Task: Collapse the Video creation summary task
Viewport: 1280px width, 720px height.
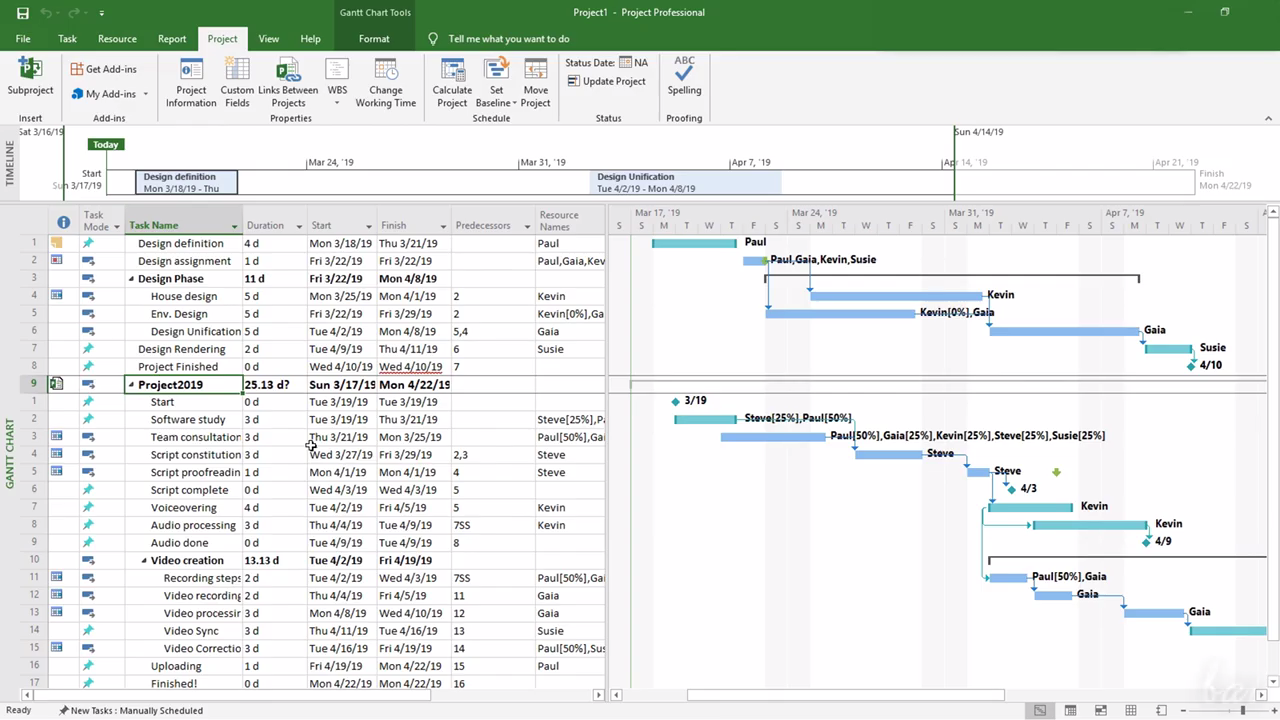Action: (144, 561)
